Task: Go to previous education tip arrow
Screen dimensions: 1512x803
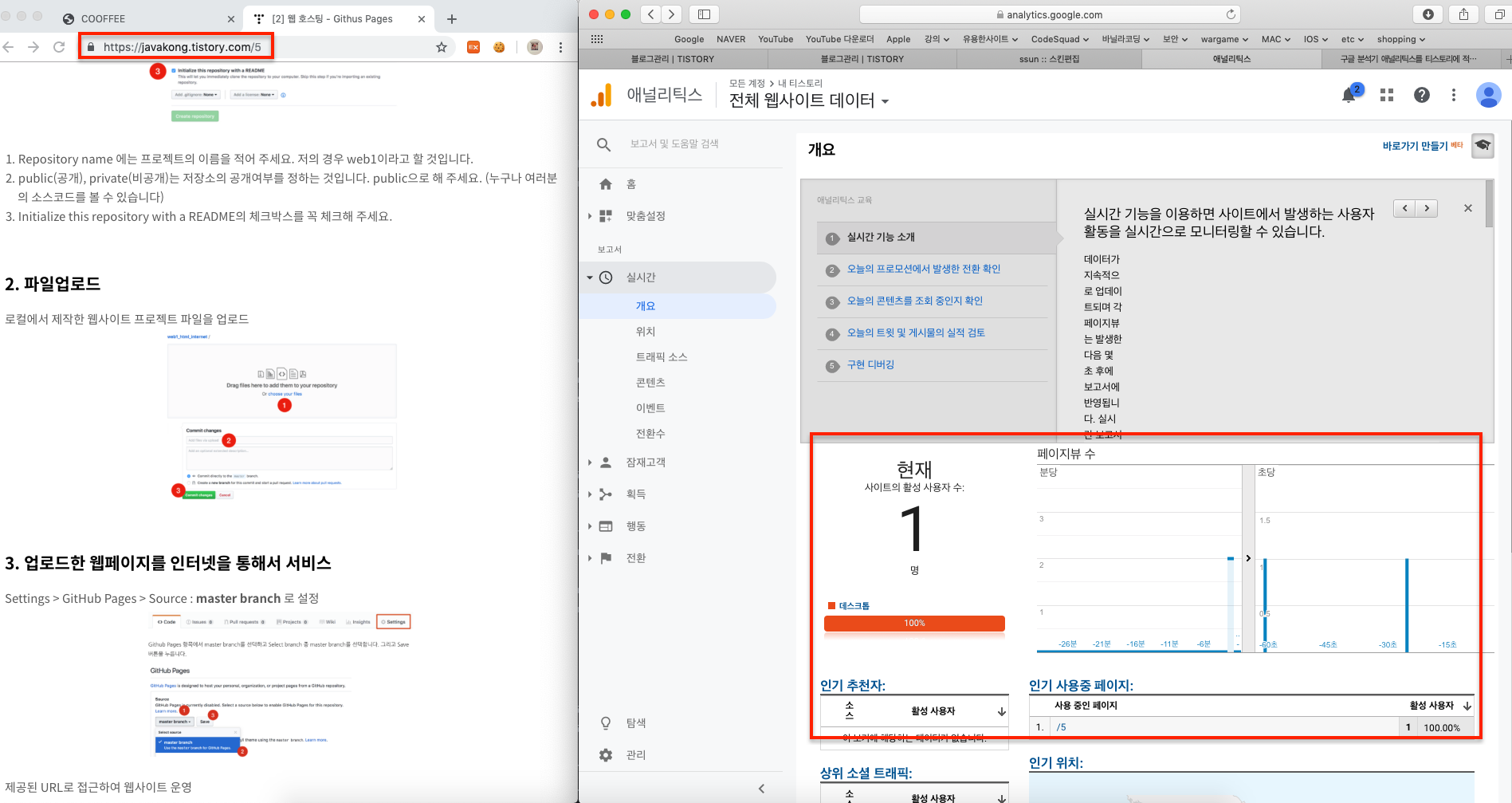Action: [1405, 208]
